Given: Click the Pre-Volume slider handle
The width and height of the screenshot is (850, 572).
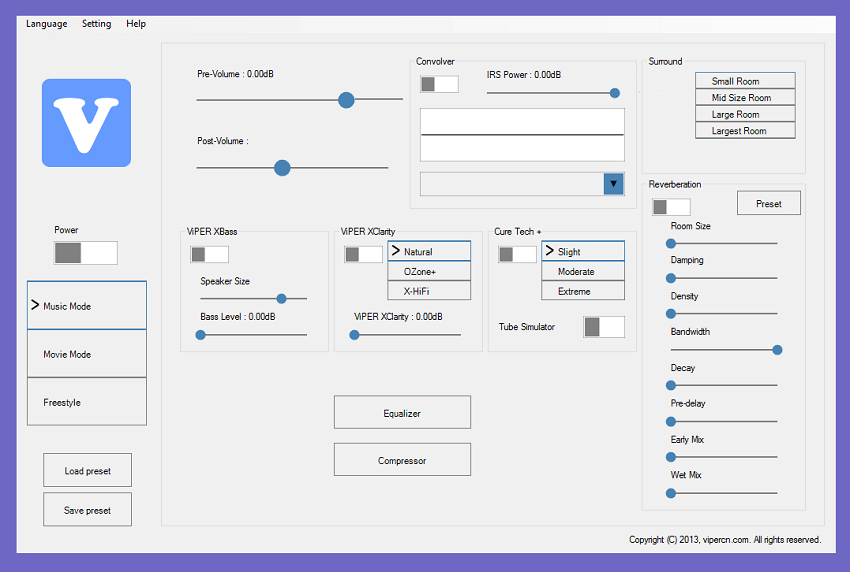Looking at the screenshot, I should pyautogui.click(x=346, y=100).
